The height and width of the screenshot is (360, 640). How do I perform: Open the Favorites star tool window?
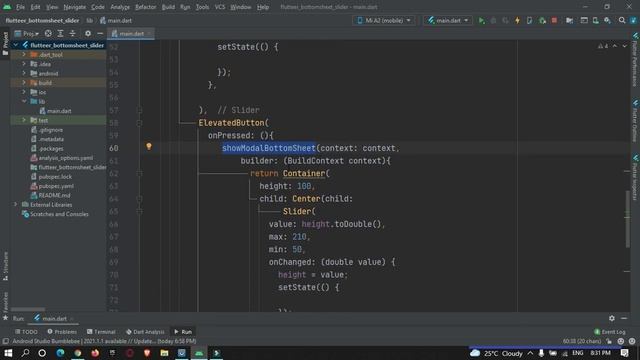click(5, 307)
